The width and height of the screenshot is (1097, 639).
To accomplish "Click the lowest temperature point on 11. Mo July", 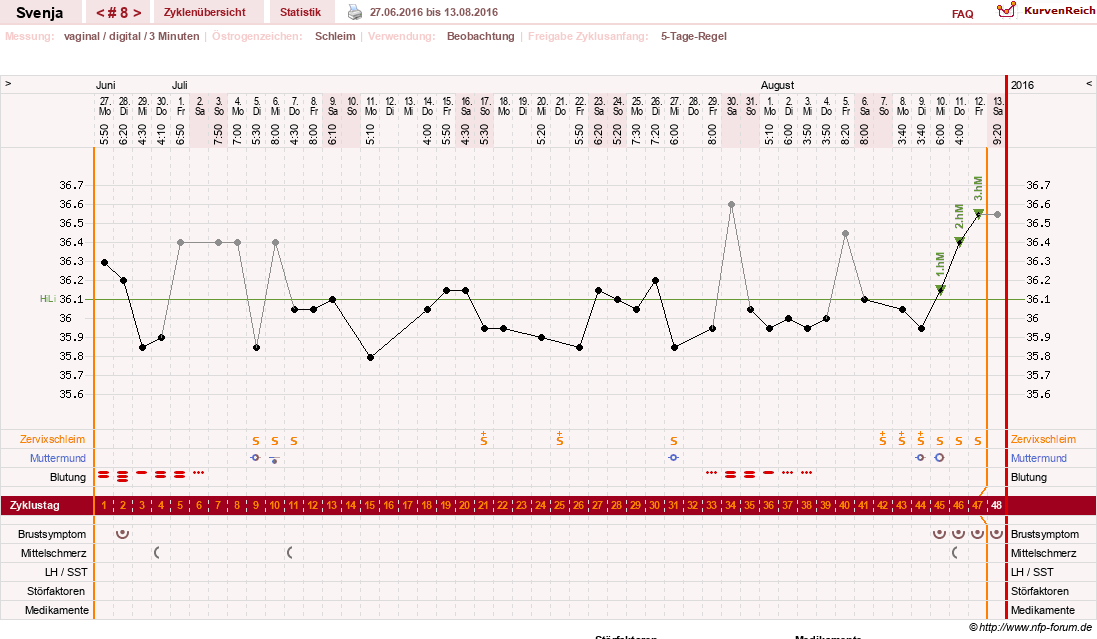I will 370,357.
